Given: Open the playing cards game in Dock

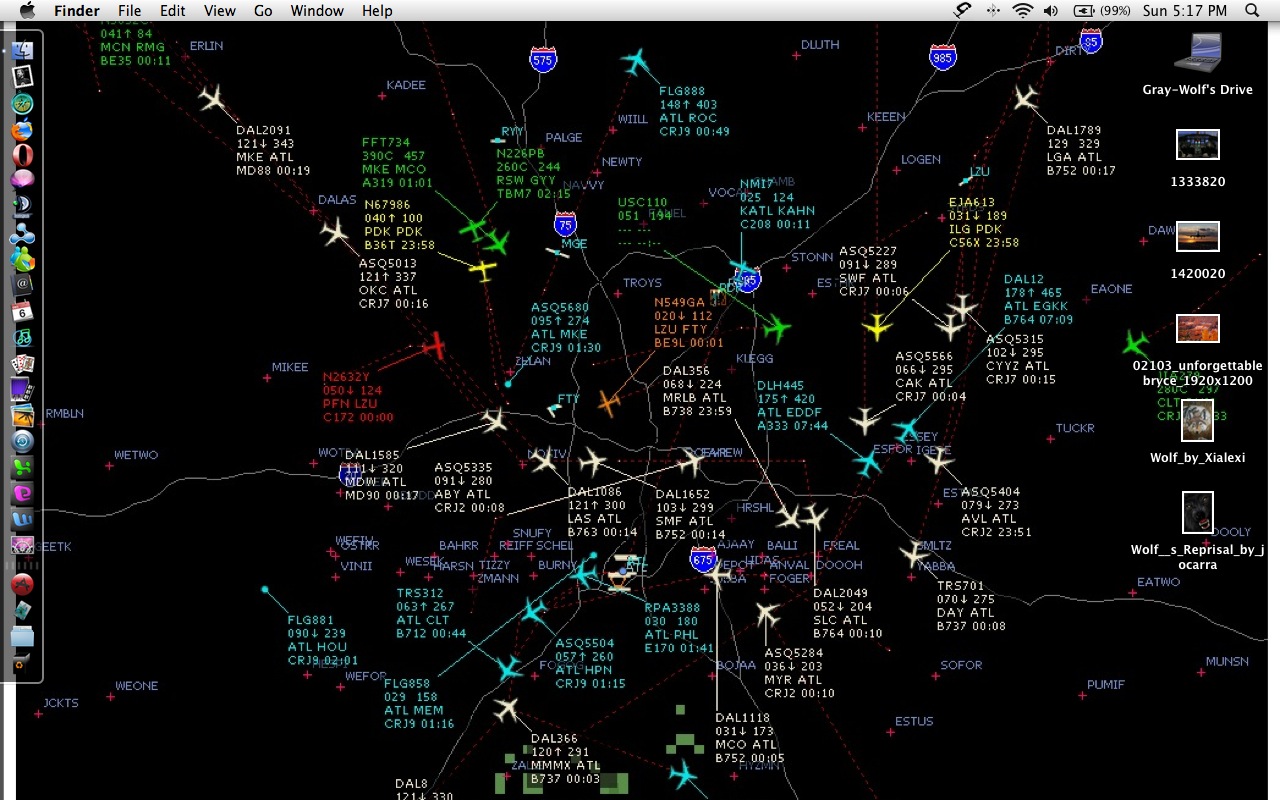Looking at the screenshot, I should [22, 363].
